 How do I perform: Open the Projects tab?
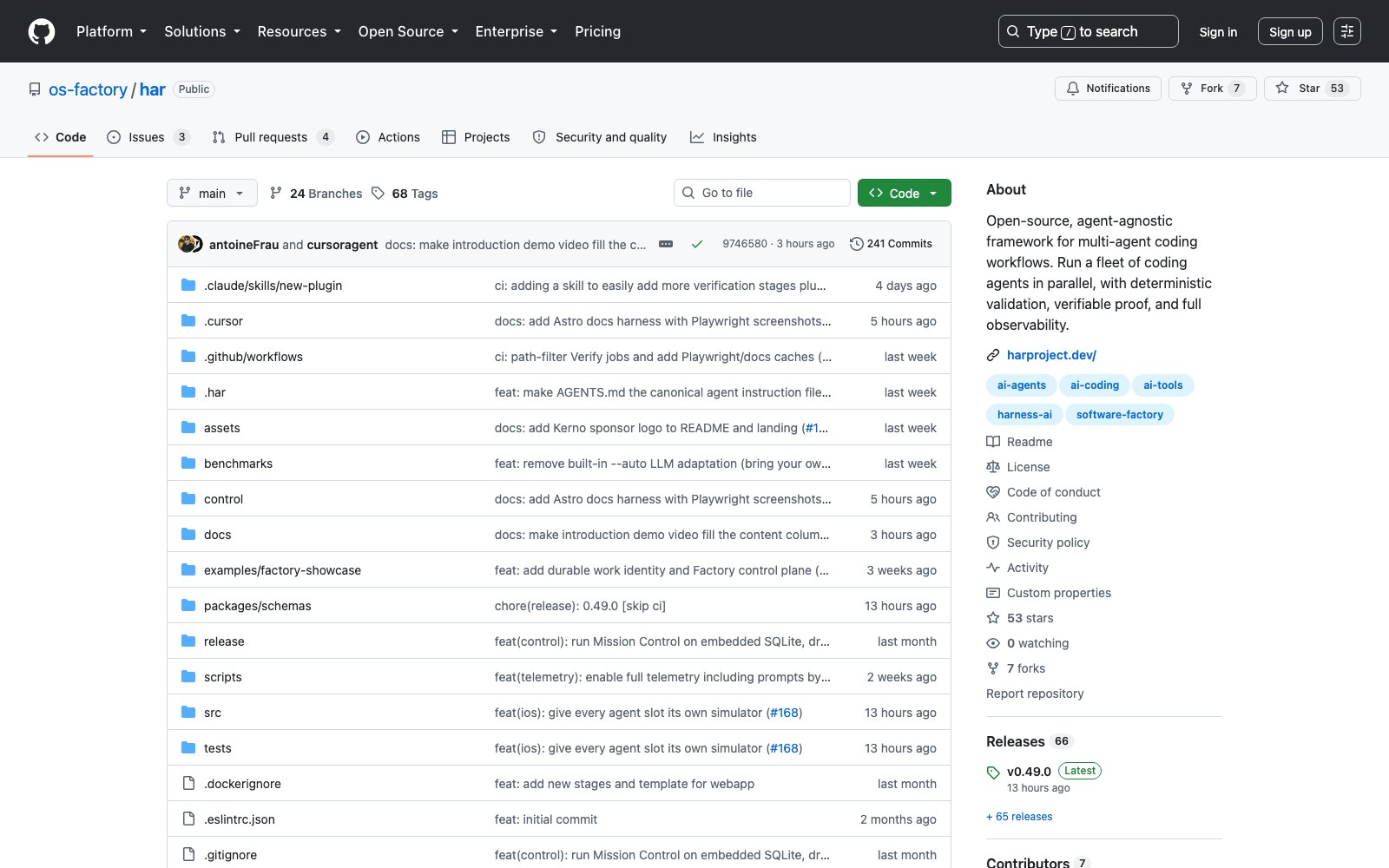tap(476, 137)
